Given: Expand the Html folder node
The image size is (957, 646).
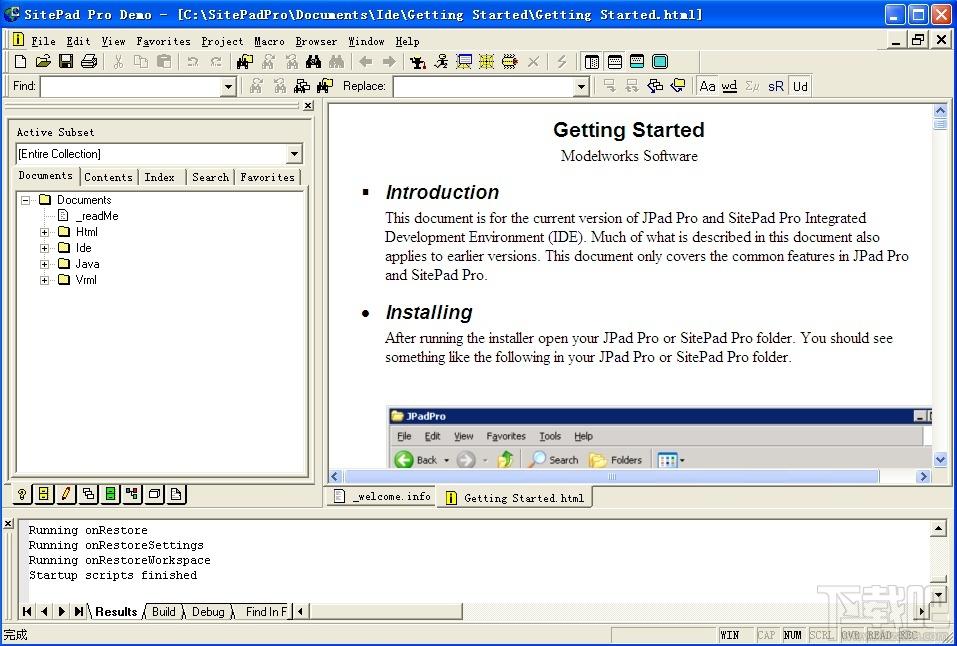Looking at the screenshot, I should click(44, 232).
